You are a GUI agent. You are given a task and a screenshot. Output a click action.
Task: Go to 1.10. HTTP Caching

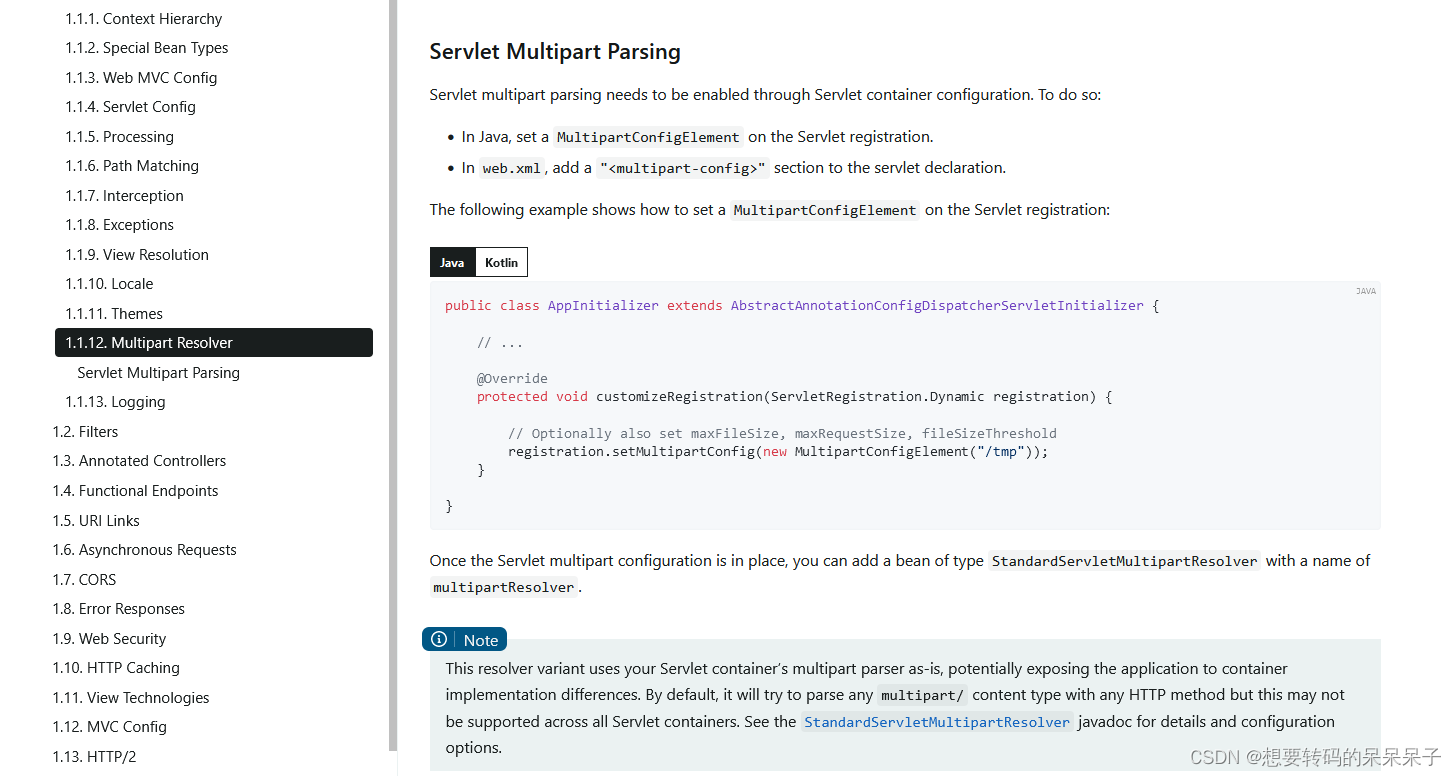[115, 667]
